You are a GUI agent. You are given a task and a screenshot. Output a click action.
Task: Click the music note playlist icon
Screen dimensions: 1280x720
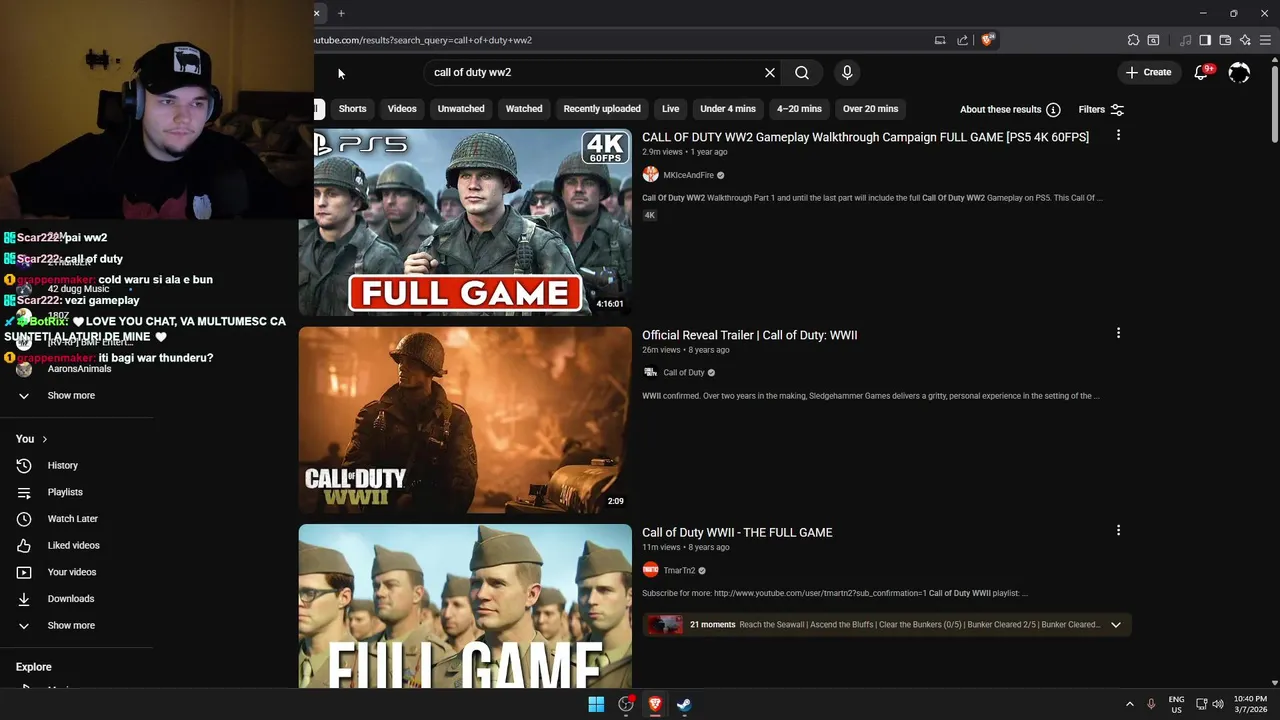(1186, 40)
